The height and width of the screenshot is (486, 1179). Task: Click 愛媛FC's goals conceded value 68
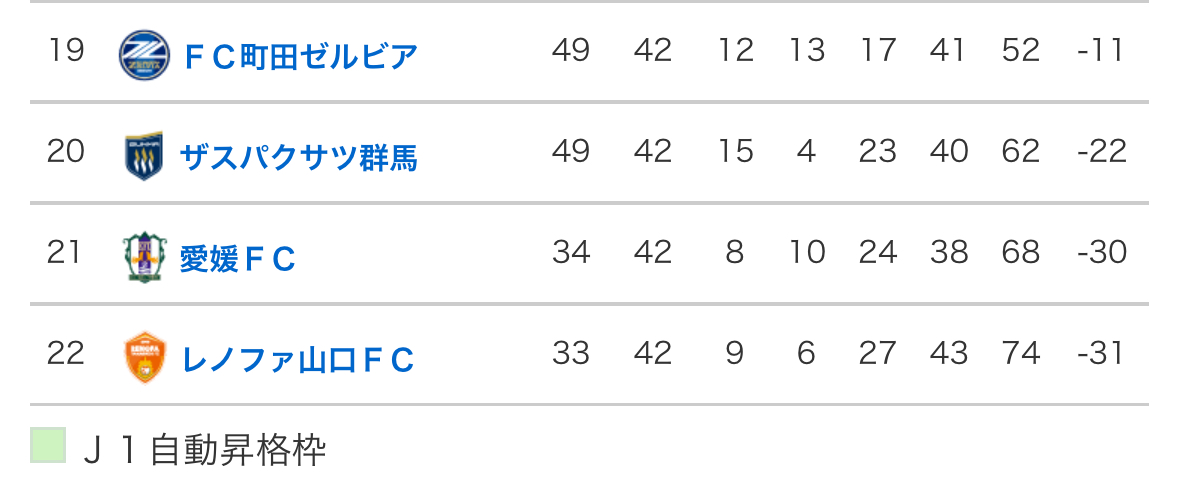tap(1021, 252)
